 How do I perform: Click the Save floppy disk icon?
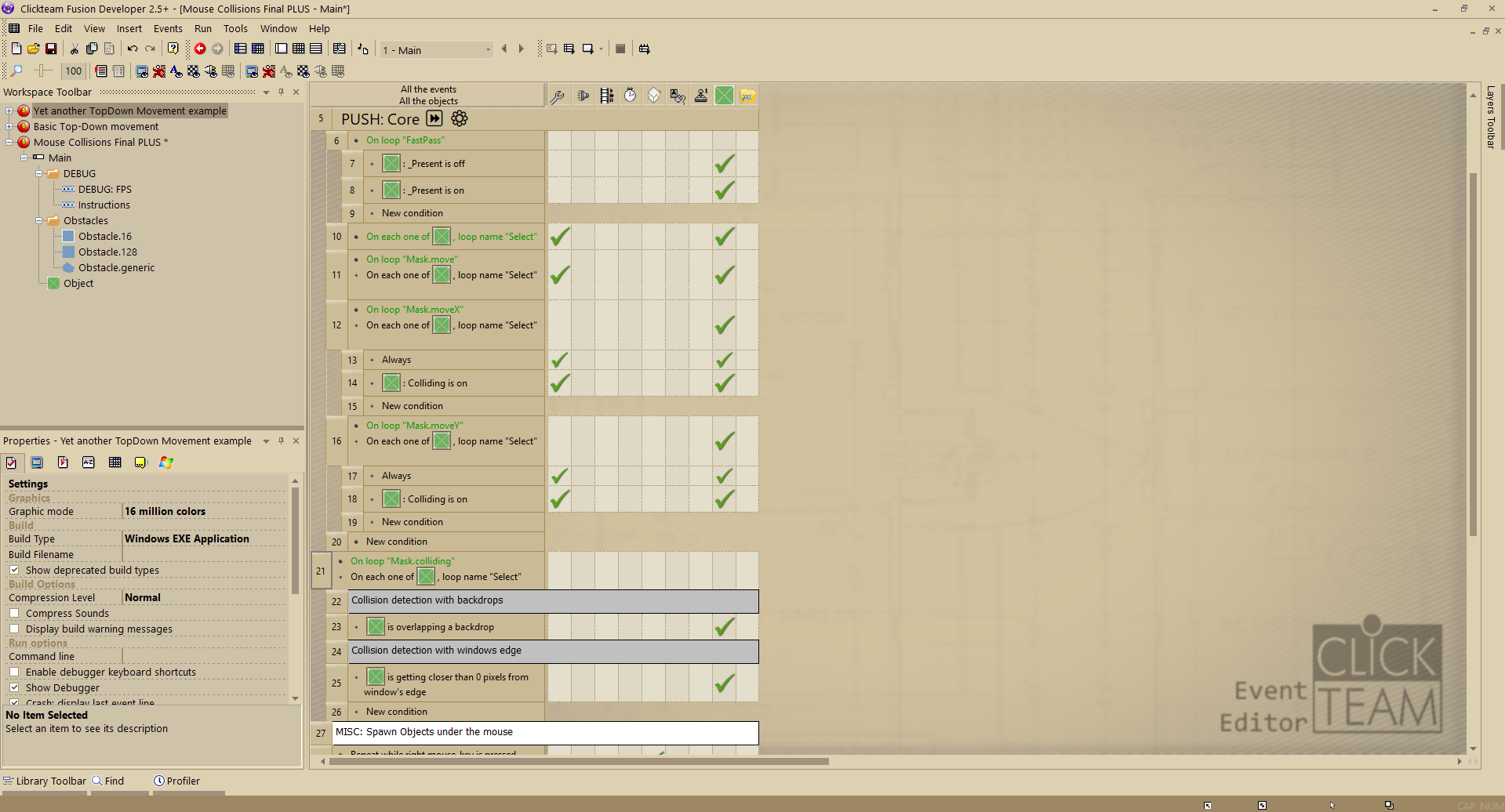pos(51,49)
